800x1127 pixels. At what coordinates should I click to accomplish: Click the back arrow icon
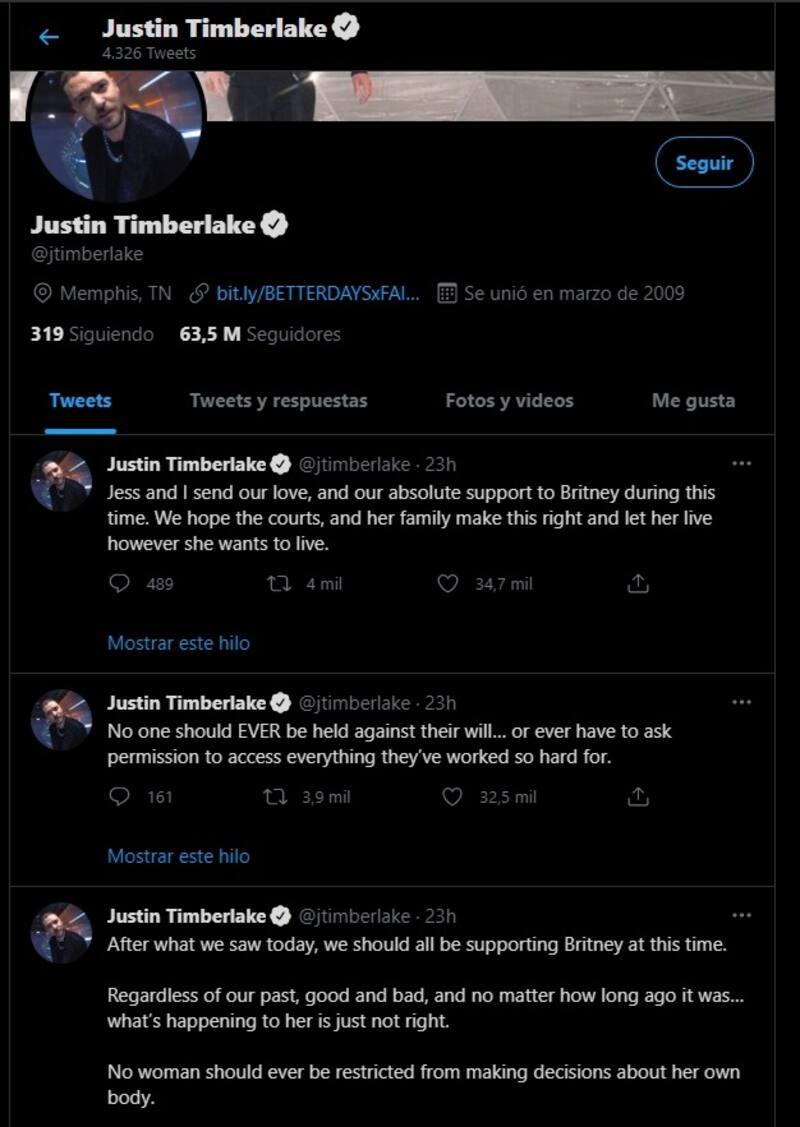click(48, 37)
